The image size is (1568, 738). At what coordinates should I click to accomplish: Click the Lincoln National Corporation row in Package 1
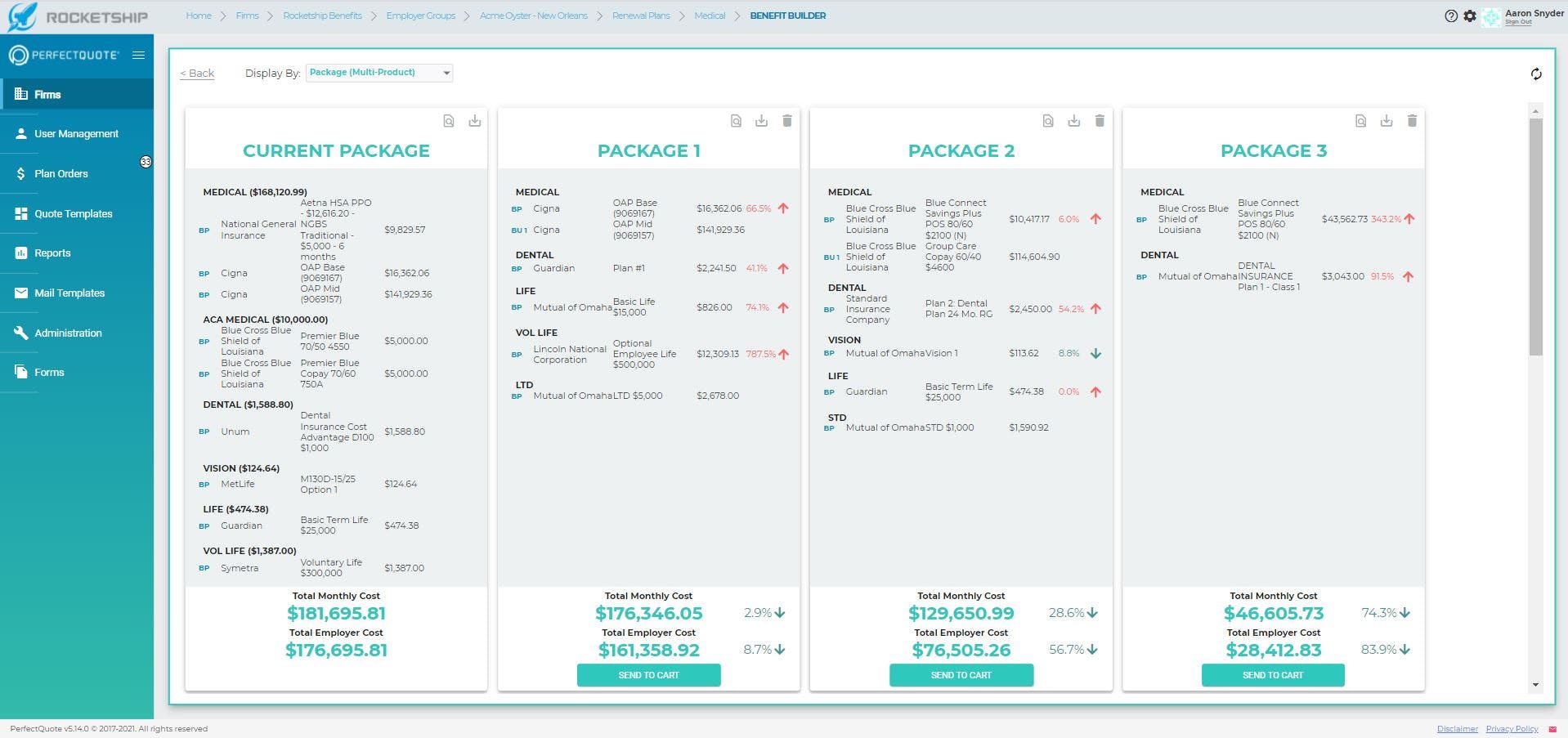649,354
